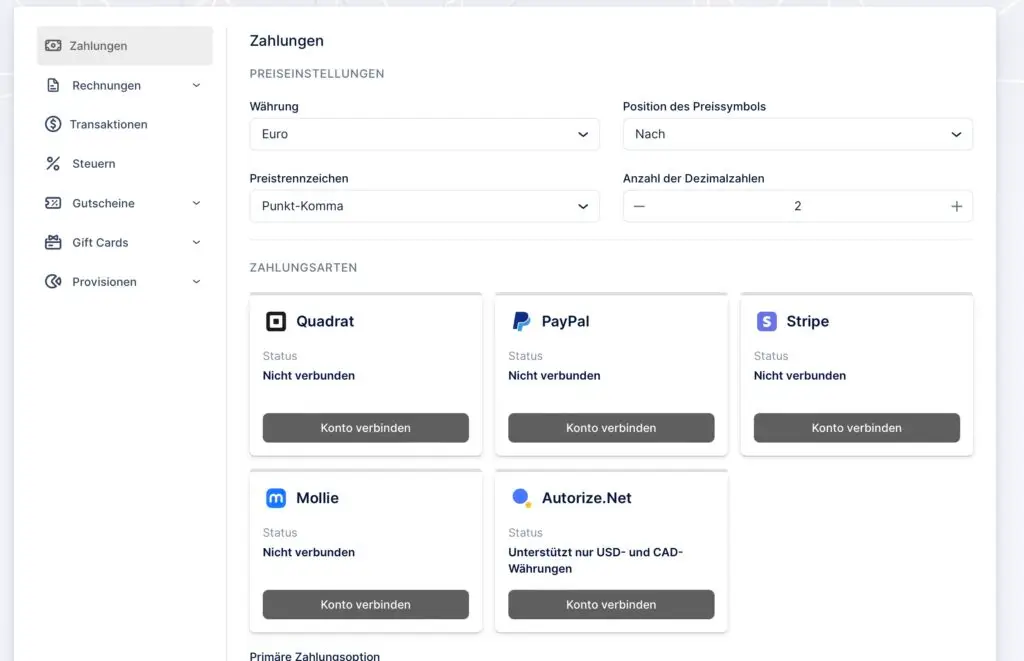Screen dimensions: 1024x661
Task: Click the ZAHLUNGSARTEN section heading
Action: (x=303, y=268)
